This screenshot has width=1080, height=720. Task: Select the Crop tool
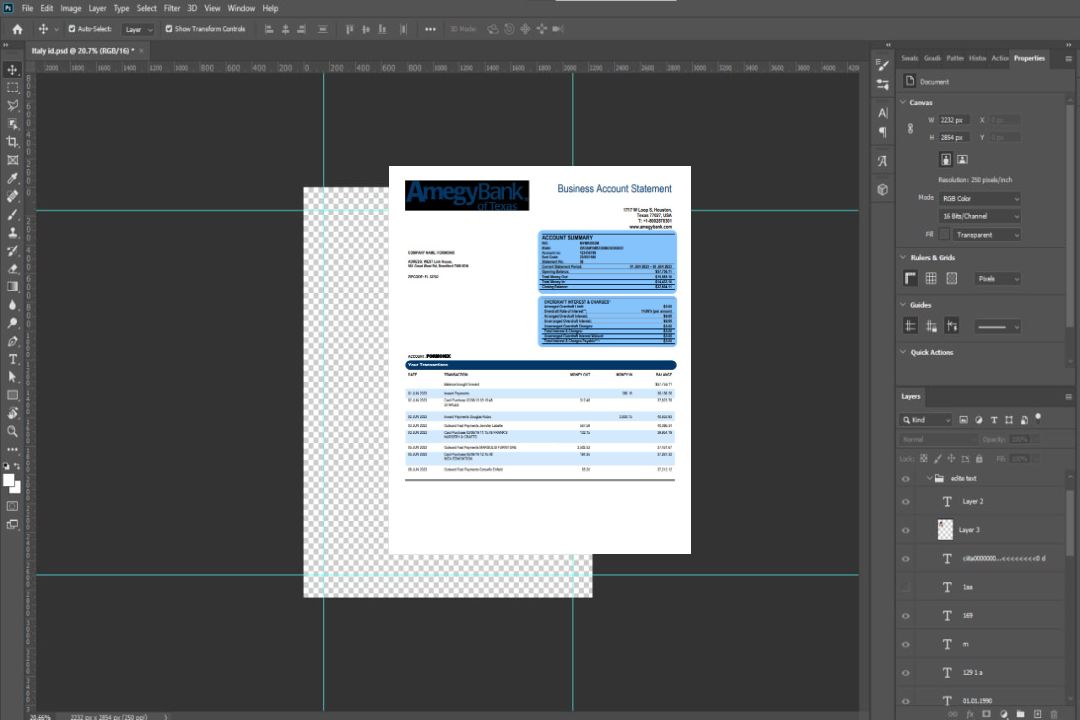coord(12,142)
